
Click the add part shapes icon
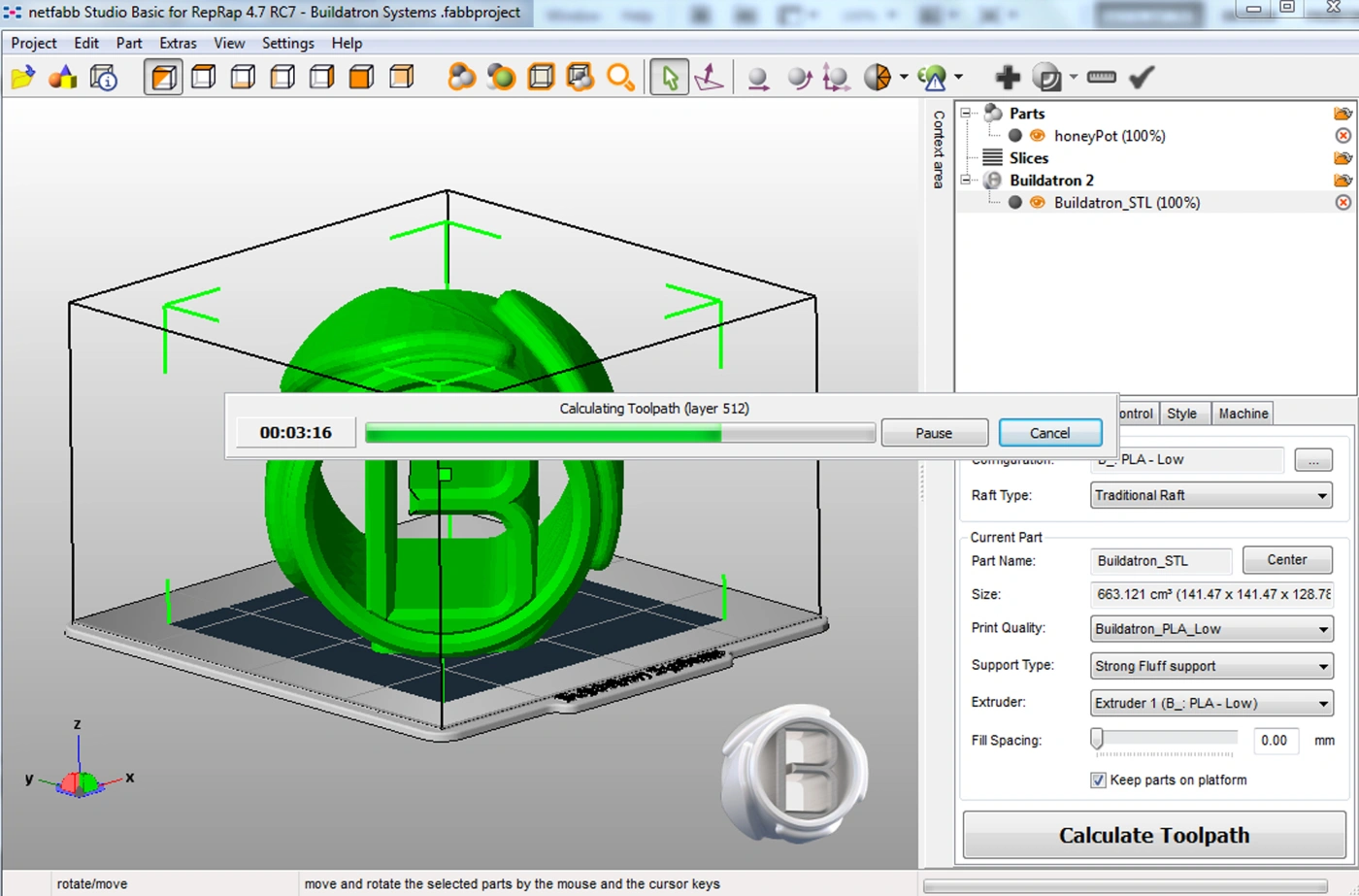(63, 78)
